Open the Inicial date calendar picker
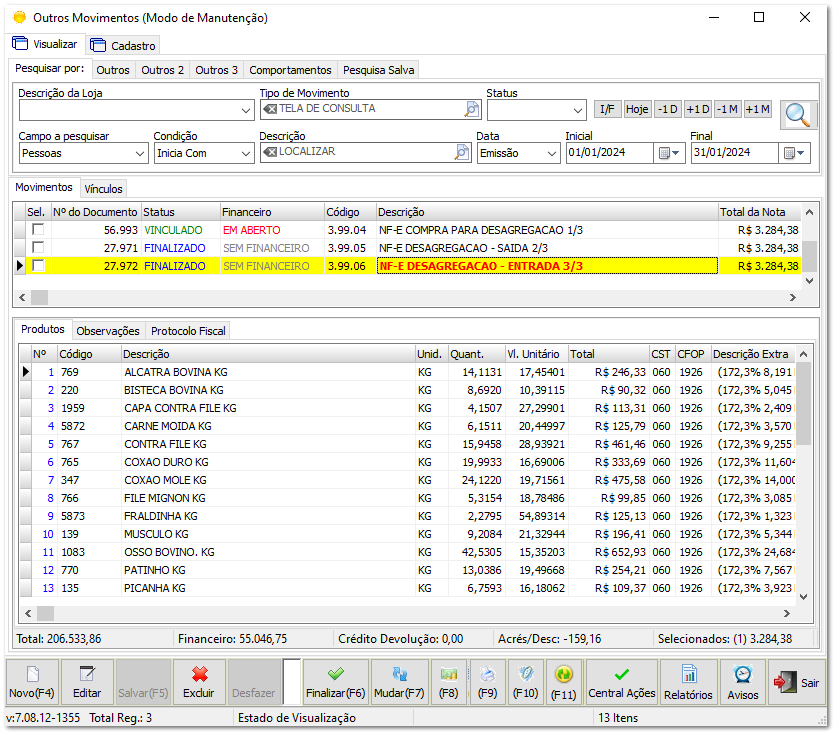The image size is (836, 735). coord(670,153)
